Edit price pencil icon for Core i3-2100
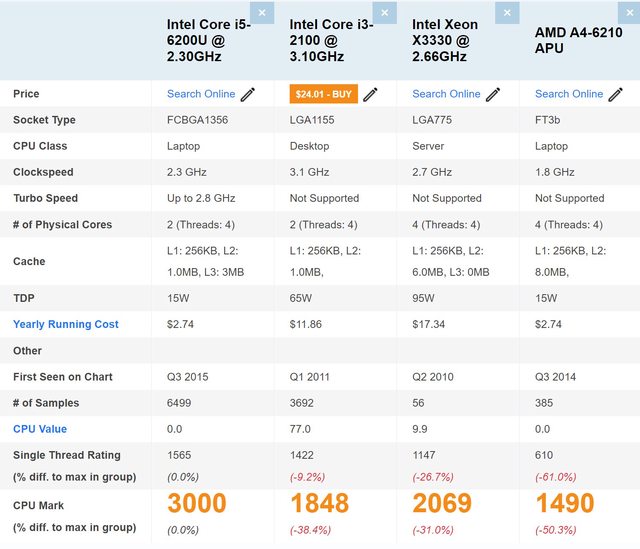This screenshot has width=640, height=549. coord(370,94)
